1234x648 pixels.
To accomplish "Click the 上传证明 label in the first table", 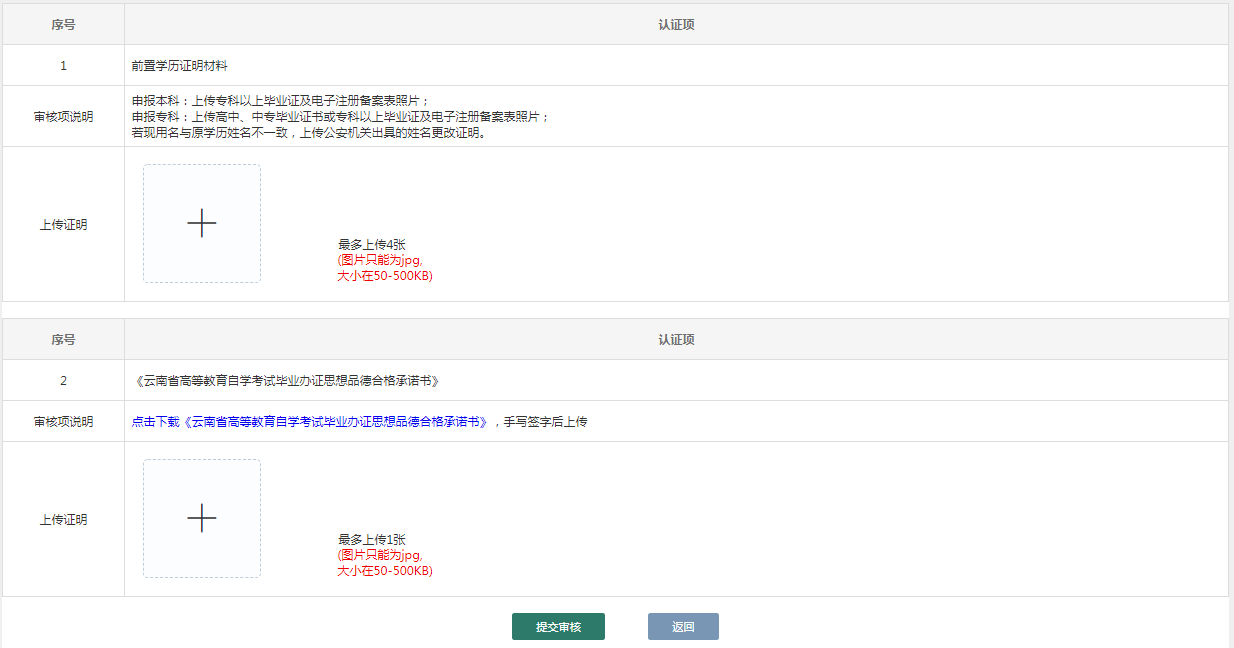I will tap(63, 225).
